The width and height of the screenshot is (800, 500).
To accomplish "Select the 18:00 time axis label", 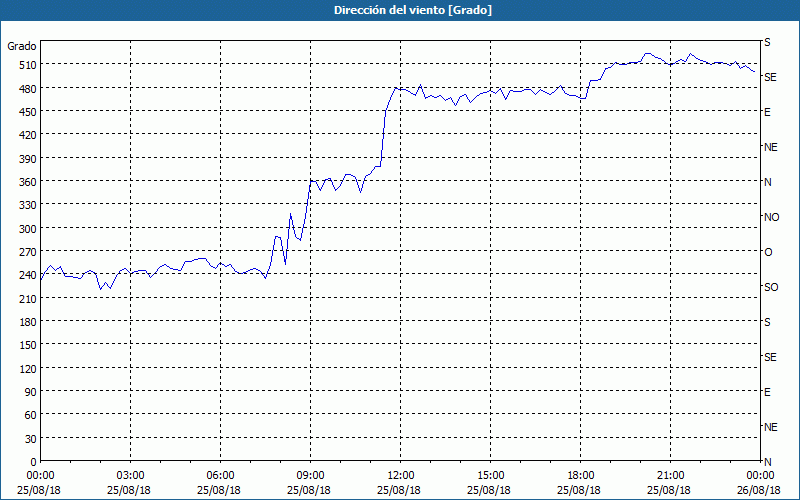I will point(581,476).
